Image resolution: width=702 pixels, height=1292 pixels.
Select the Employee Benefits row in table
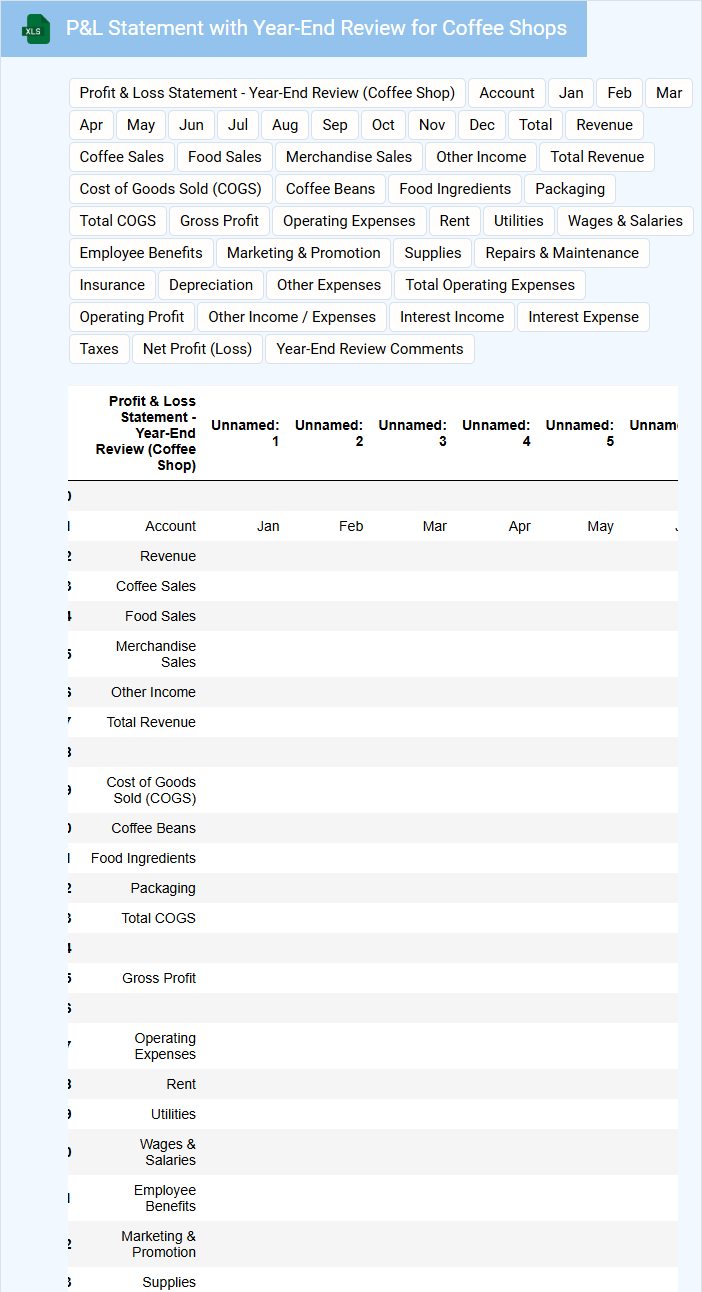[164, 1198]
